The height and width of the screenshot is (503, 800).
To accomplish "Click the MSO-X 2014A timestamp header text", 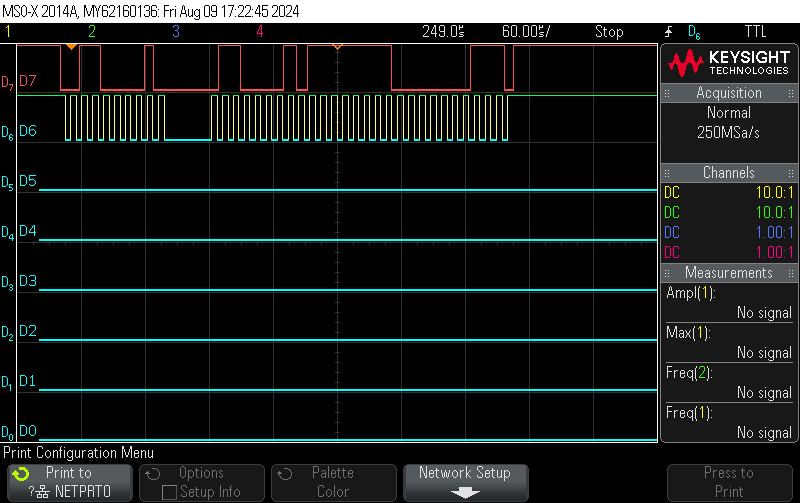I will coord(151,11).
